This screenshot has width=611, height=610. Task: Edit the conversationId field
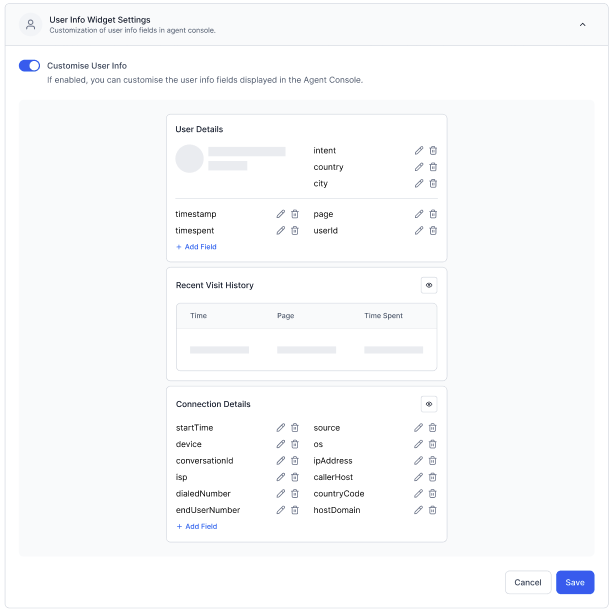click(281, 461)
